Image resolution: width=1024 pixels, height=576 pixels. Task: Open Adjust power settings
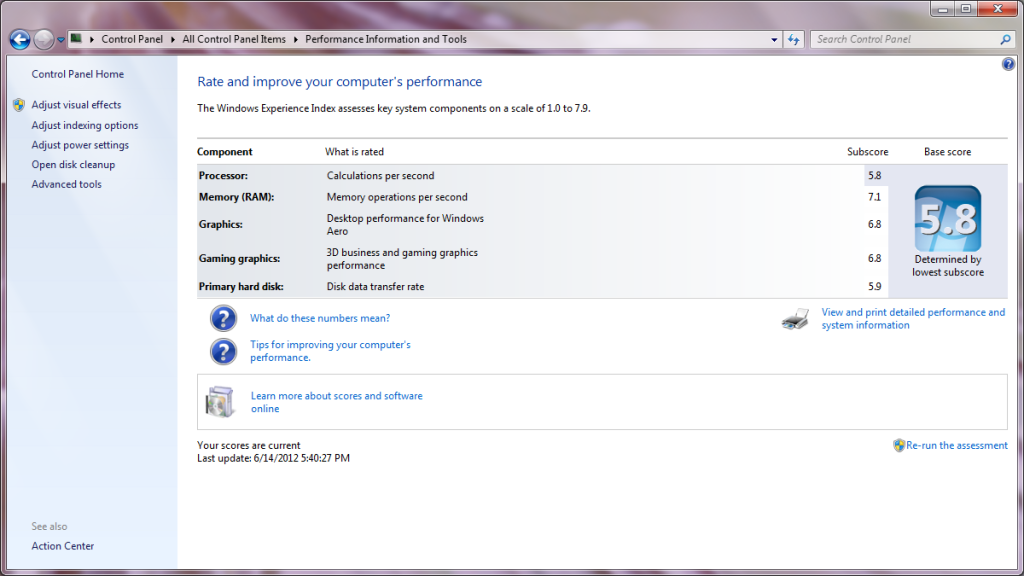80,145
